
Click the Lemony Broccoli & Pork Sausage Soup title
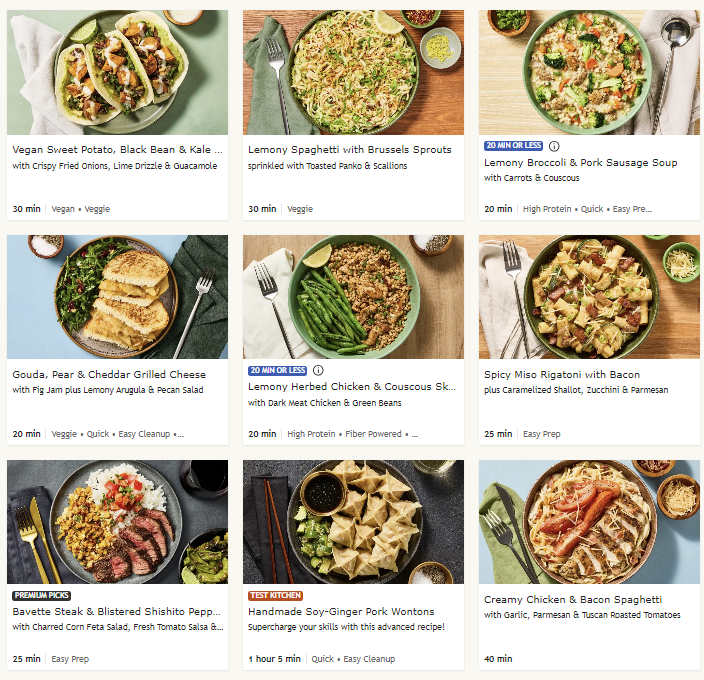coord(580,163)
